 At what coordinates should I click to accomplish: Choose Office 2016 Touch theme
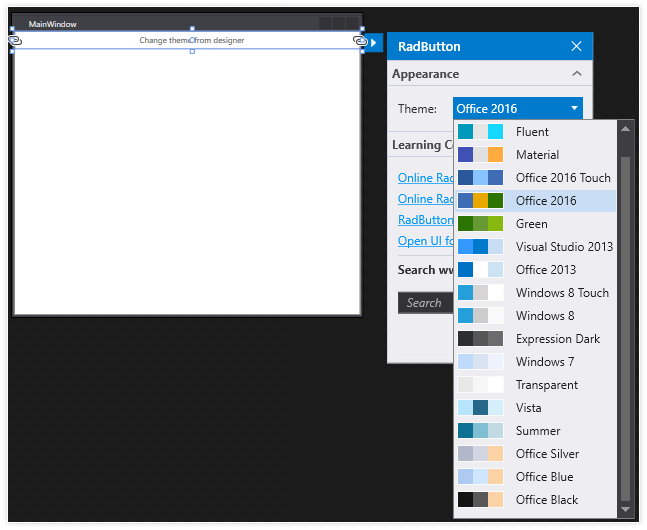point(536,177)
